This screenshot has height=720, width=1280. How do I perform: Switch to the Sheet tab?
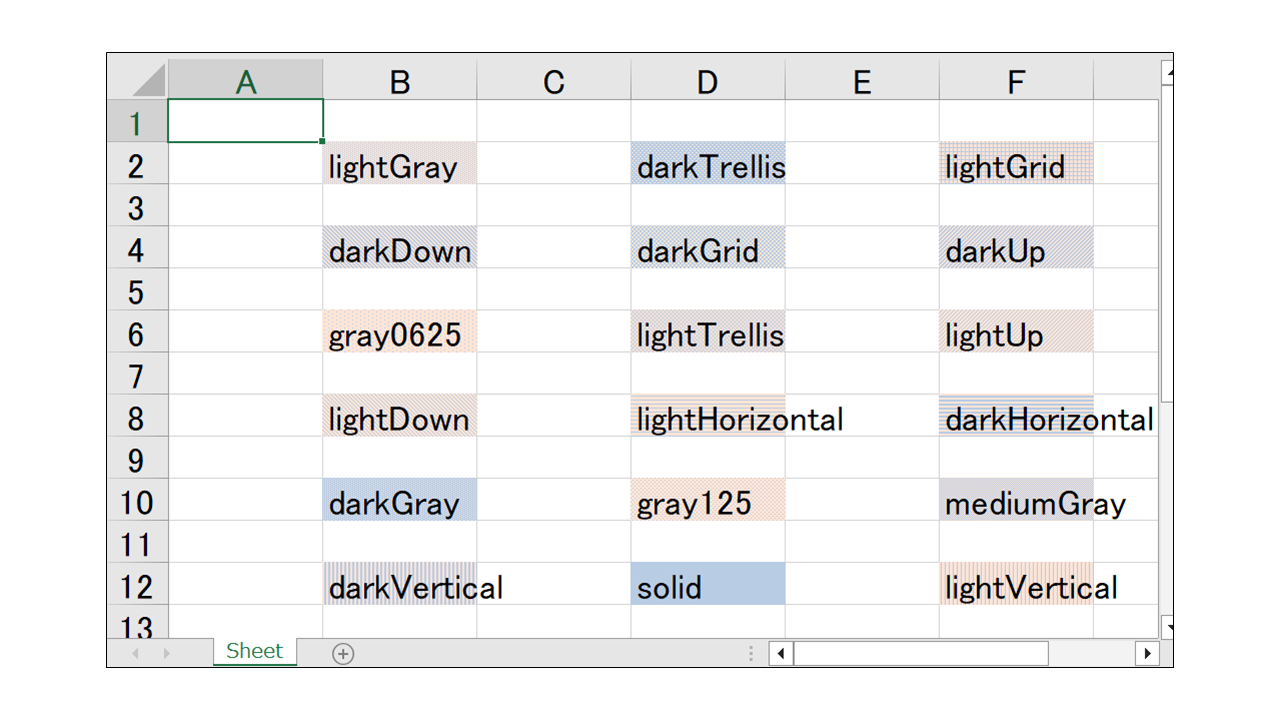click(254, 652)
